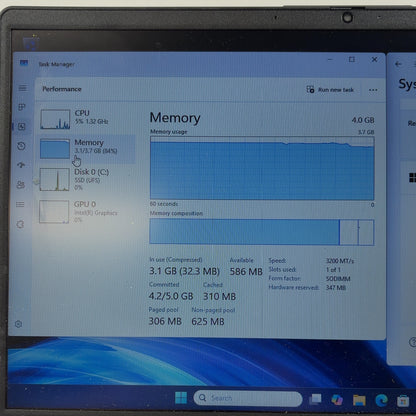Click the Memory usage graph
416x416 pixels.
point(262,168)
